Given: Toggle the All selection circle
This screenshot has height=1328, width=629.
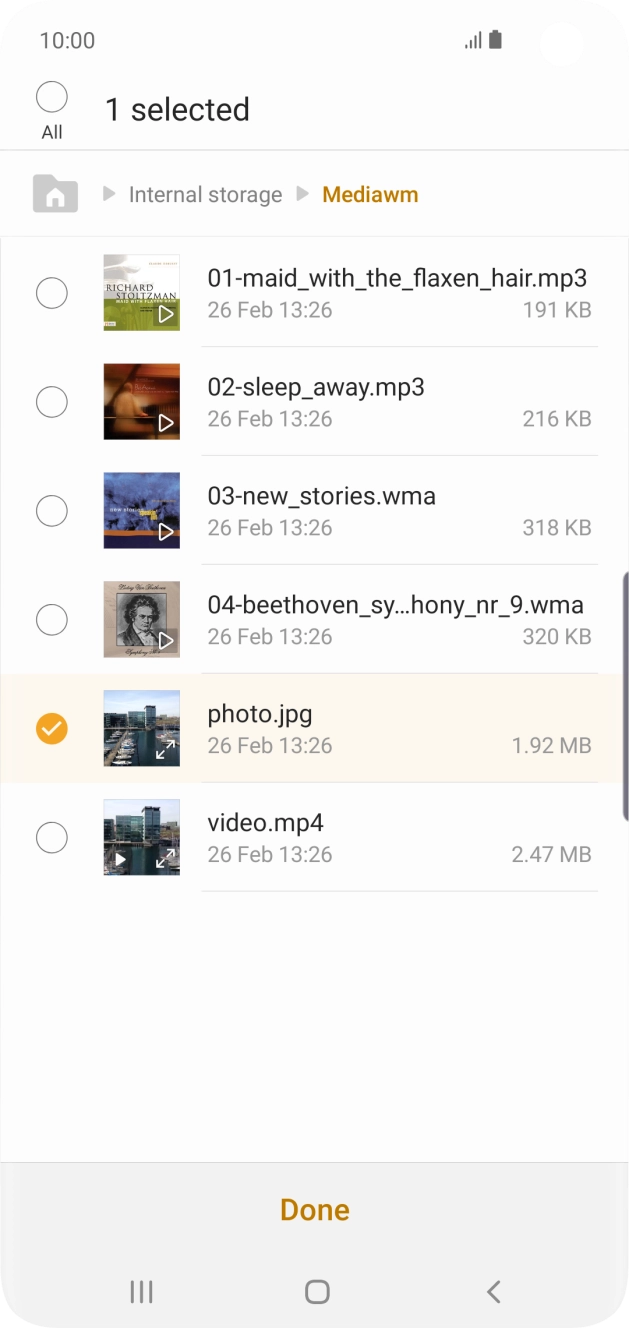Looking at the screenshot, I should [x=52, y=98].
